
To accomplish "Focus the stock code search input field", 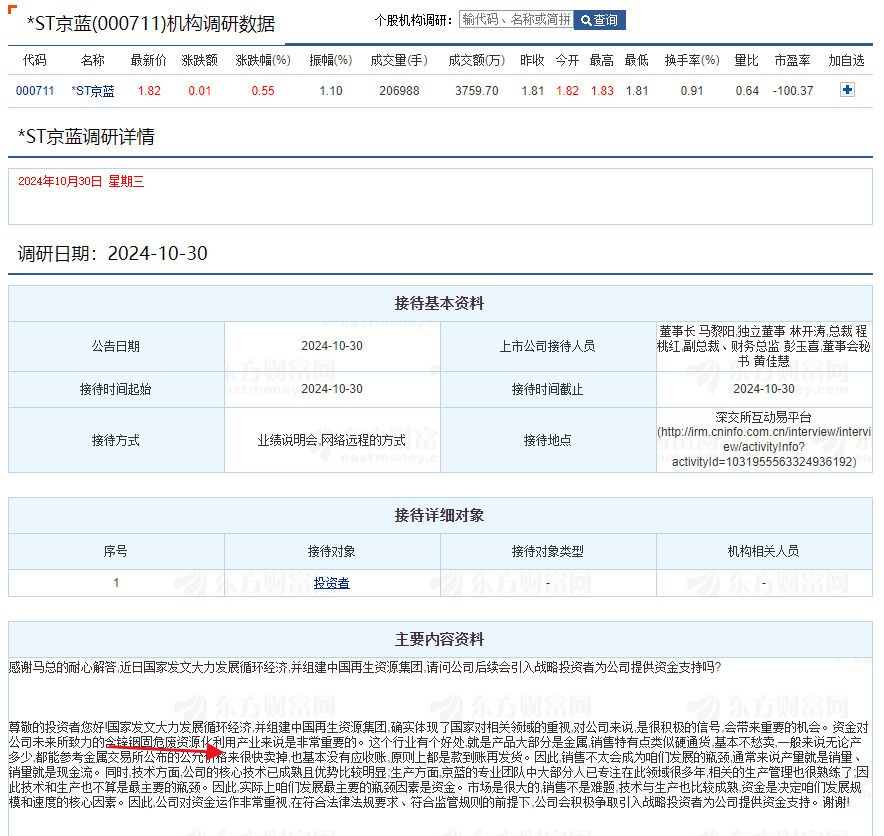I will (x=516, y=20).
